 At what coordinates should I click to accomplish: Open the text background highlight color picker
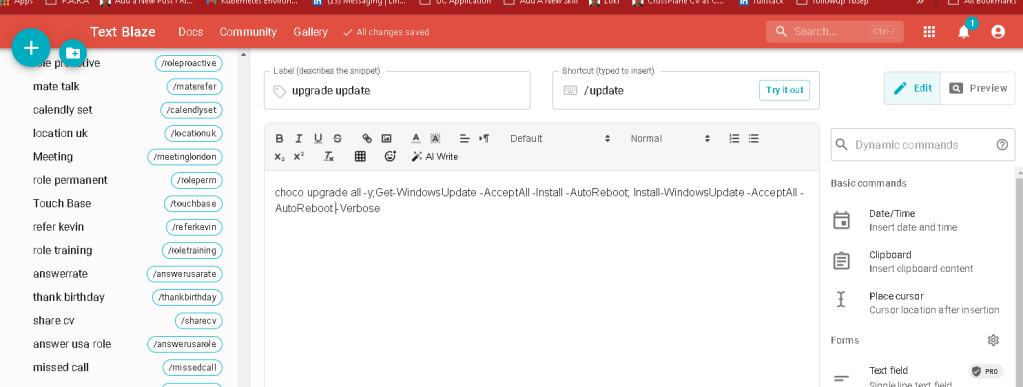point(435,138)
